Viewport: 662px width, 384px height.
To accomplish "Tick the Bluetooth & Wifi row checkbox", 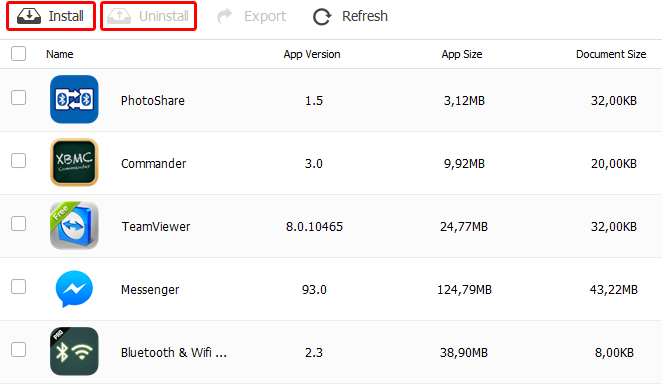I will [19, 349].
